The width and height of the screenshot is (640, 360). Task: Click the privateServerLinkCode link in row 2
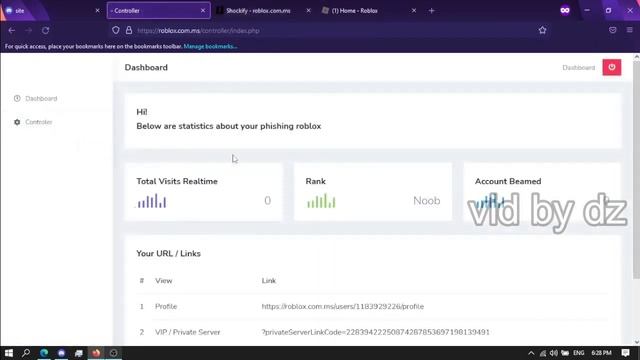point(376,332)
